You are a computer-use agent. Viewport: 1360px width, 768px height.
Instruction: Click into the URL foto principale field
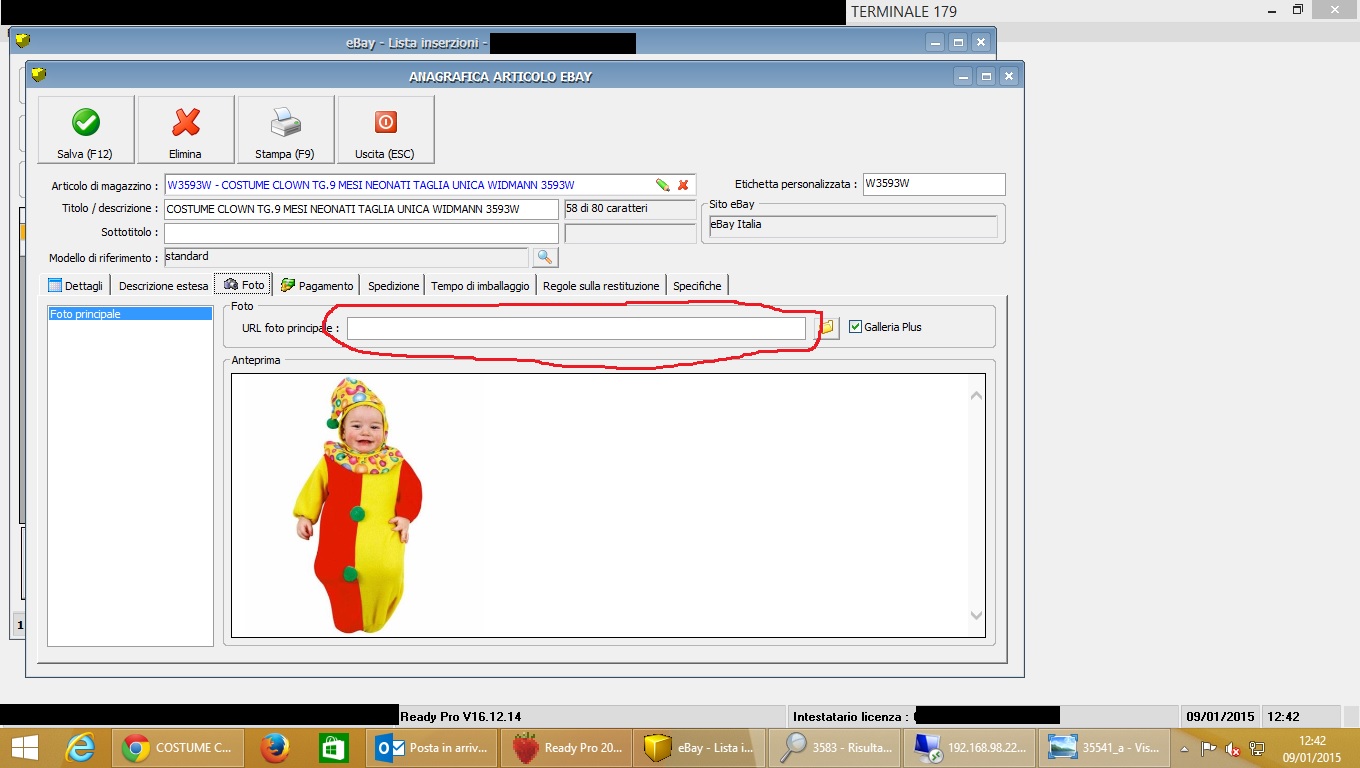[576, 328]
